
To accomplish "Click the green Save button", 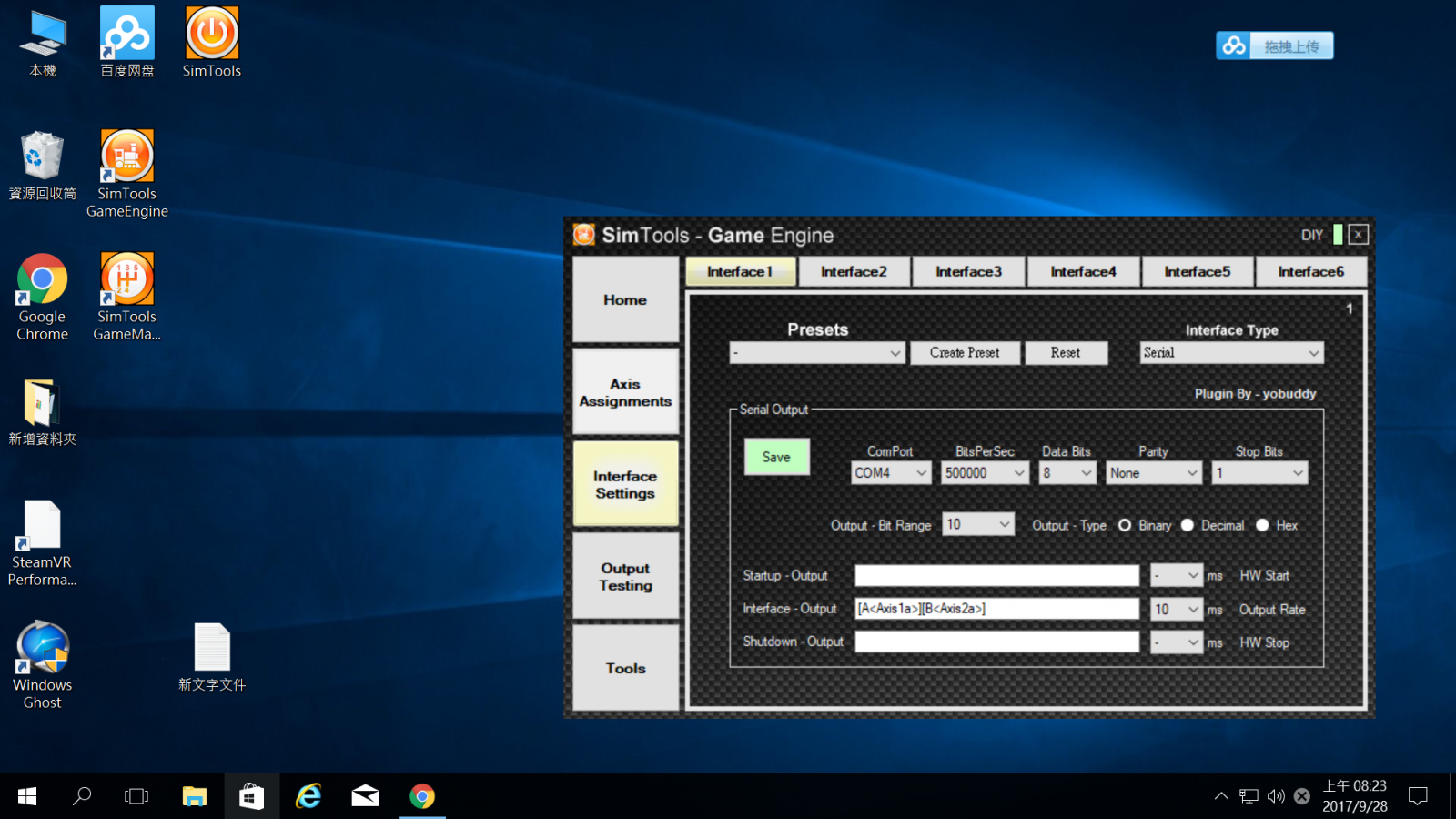I will pos(776,457).
